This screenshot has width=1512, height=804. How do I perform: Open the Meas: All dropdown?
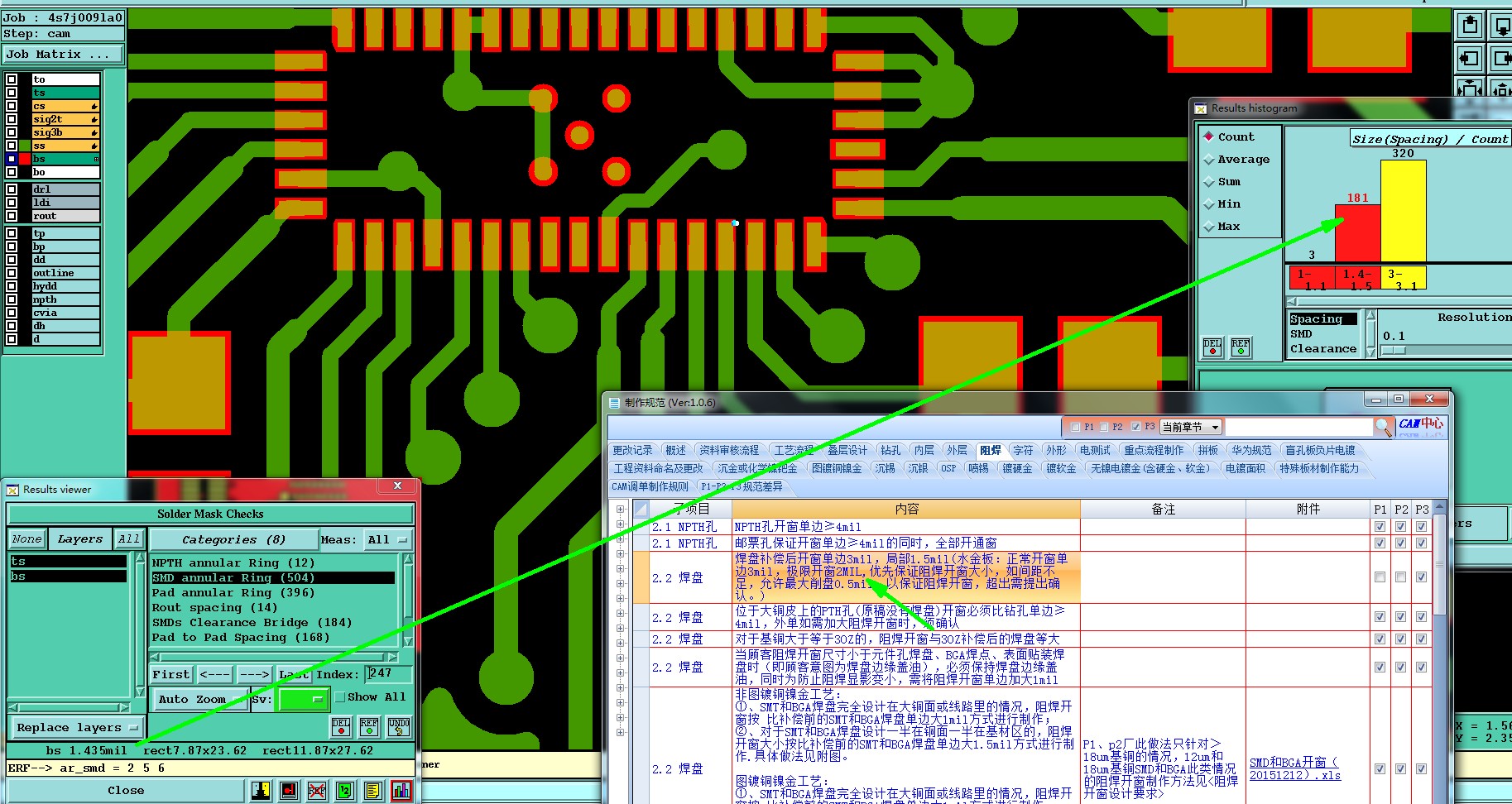coord(389,540)
